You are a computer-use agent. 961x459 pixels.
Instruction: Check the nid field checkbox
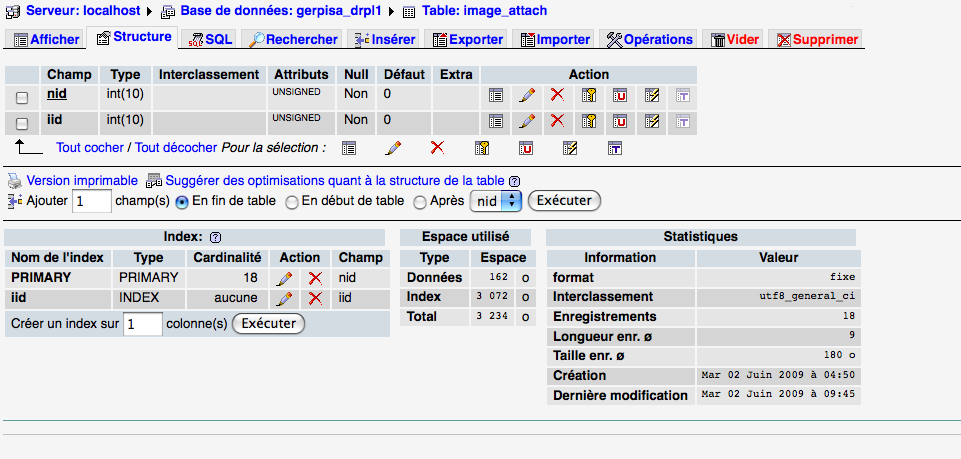click(x=21, y=97)
